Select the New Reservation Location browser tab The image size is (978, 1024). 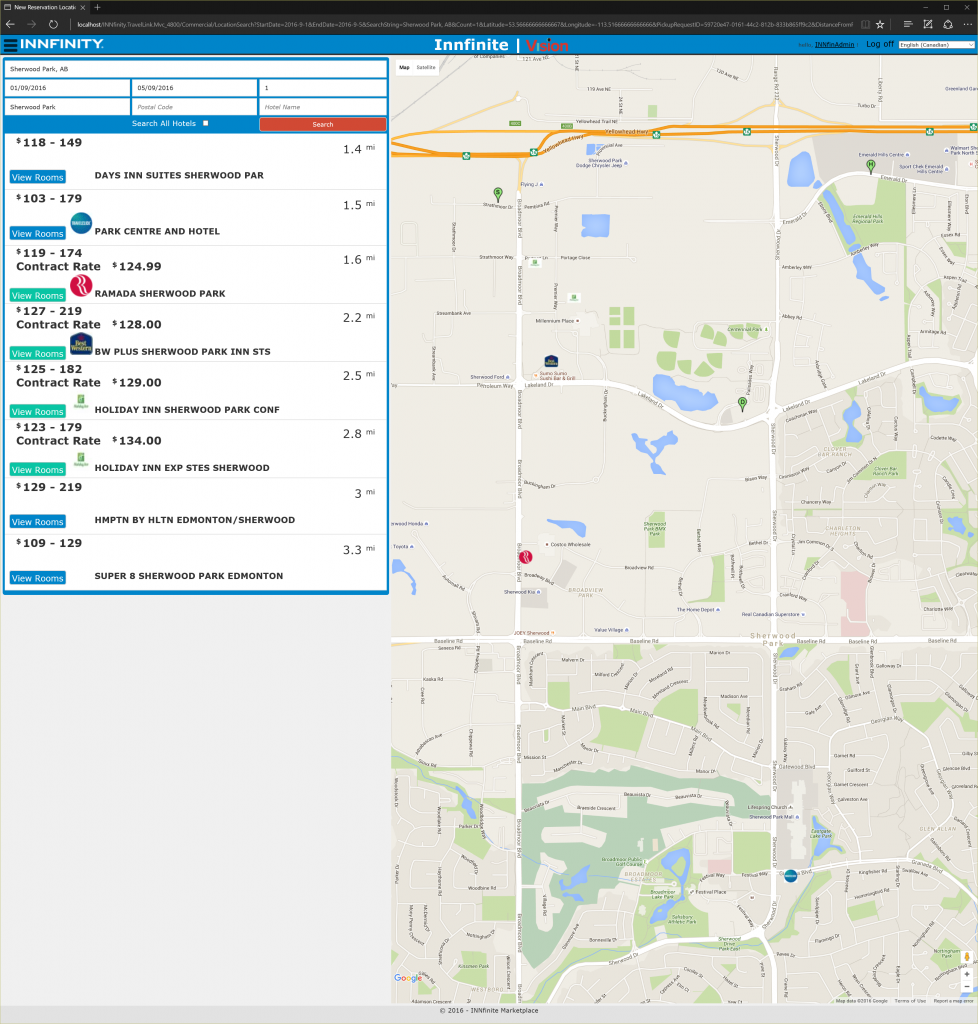point(44,7)
